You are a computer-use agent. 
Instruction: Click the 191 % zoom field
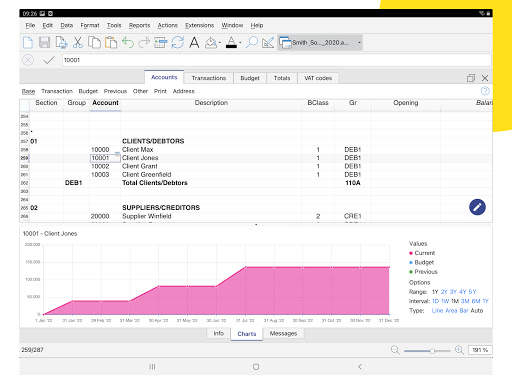click(480, 350)
